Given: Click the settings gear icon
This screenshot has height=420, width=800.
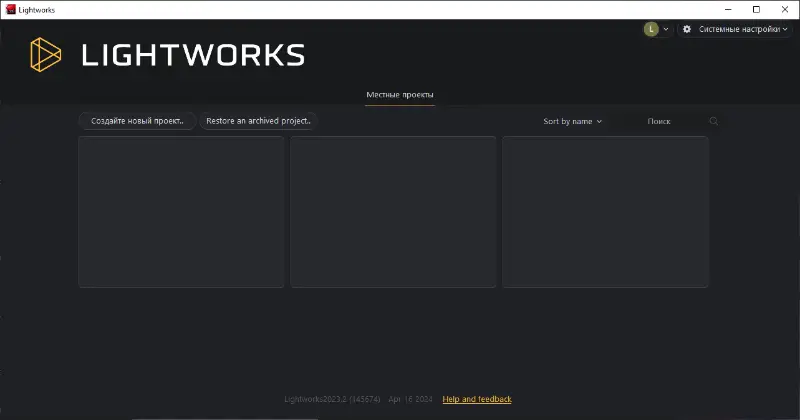Looking at the screenshot, I should (687, 29).
